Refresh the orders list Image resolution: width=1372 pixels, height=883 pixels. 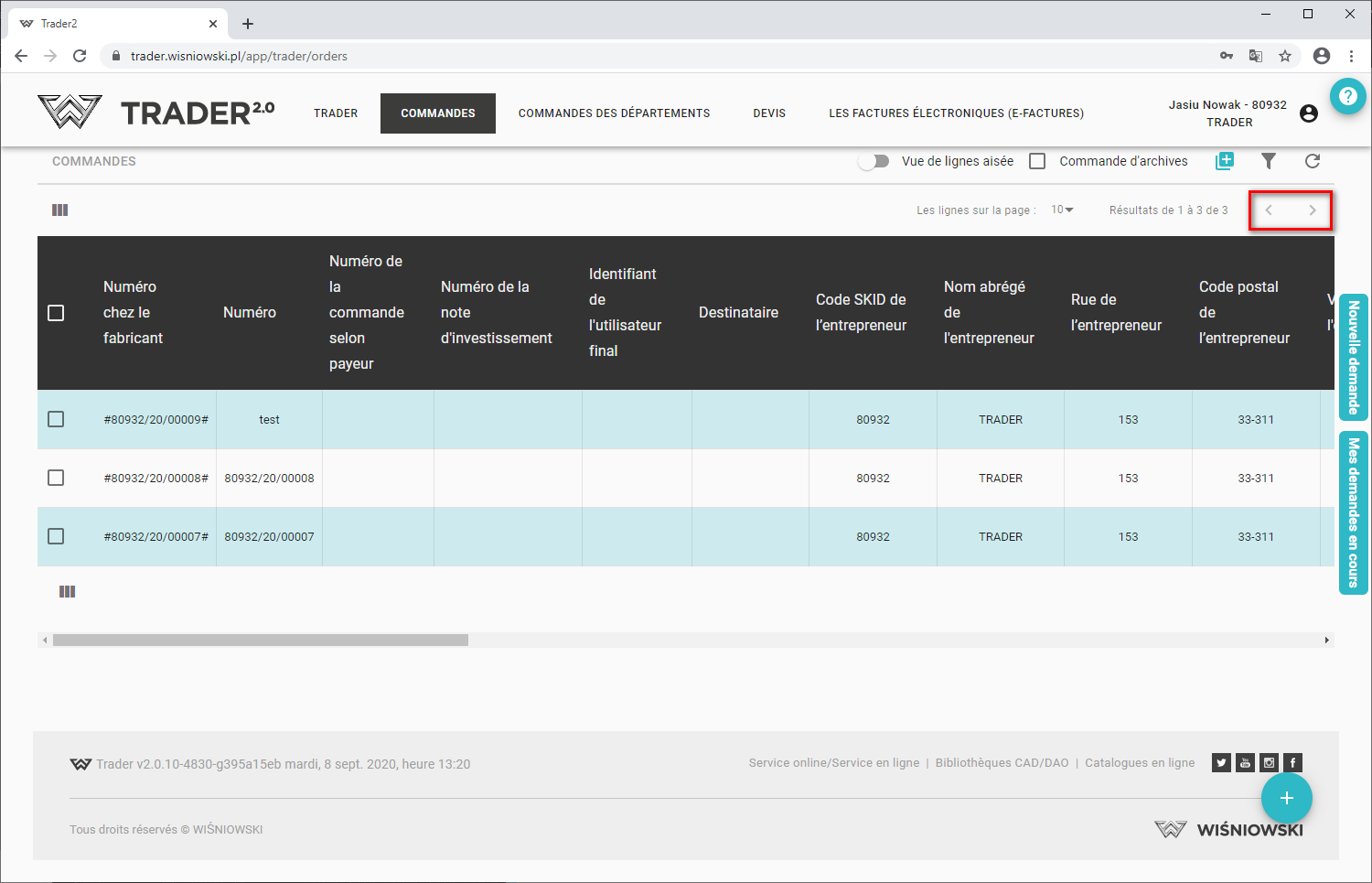(1313, 161)
